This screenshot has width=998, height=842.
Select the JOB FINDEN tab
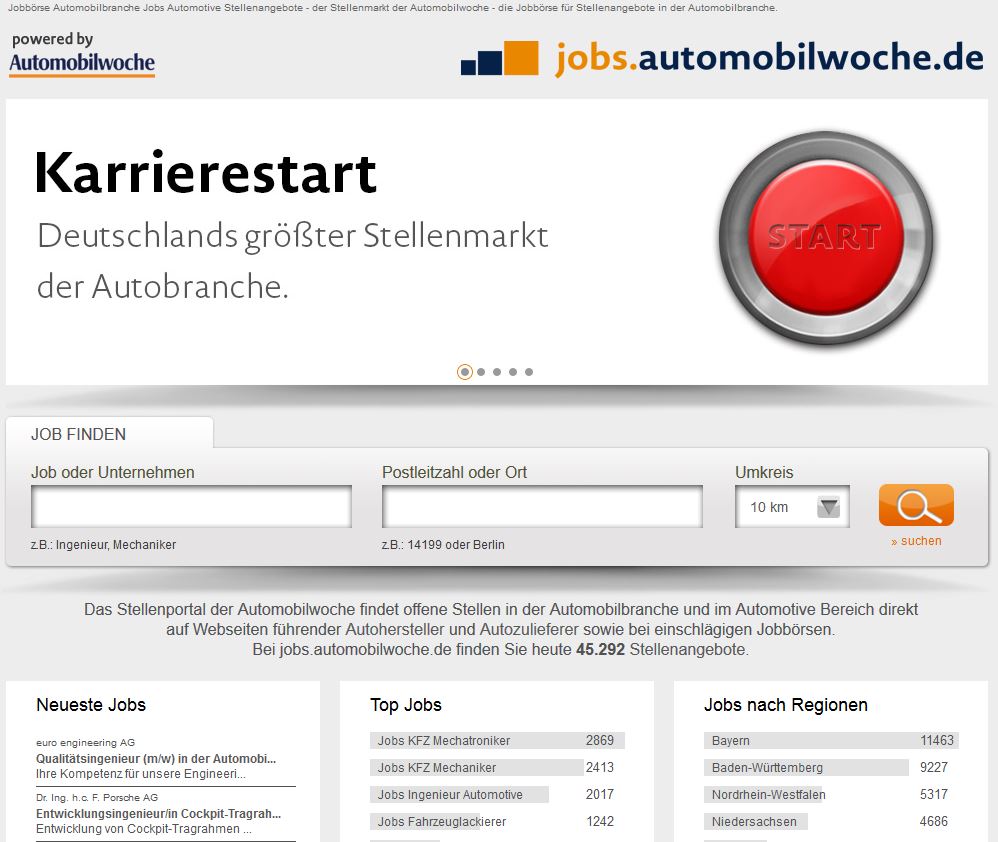pyautogui.click(x=79, y=434)
